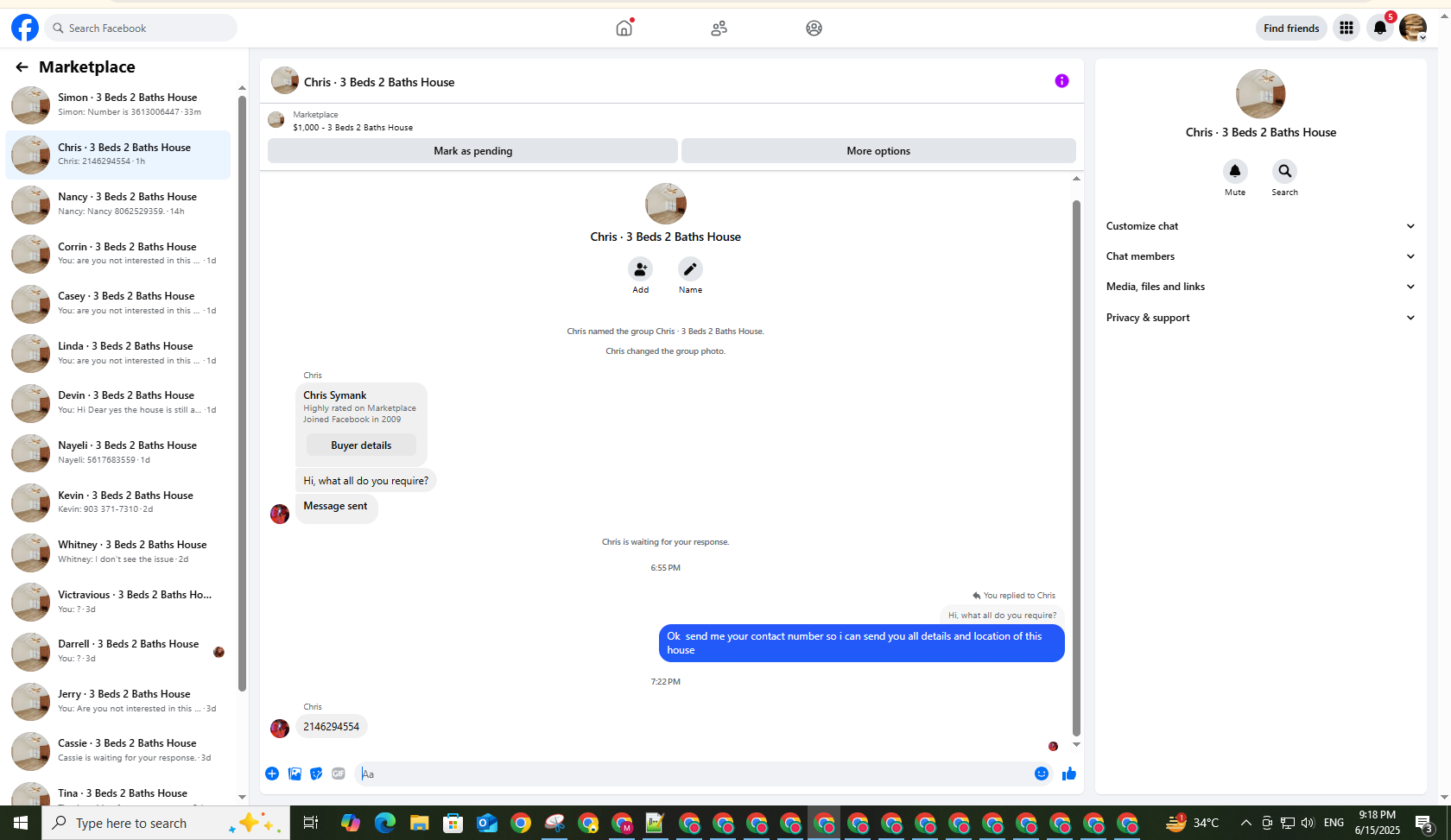Open the GIF picker
1451x840 pixels.
coord(339,774)
